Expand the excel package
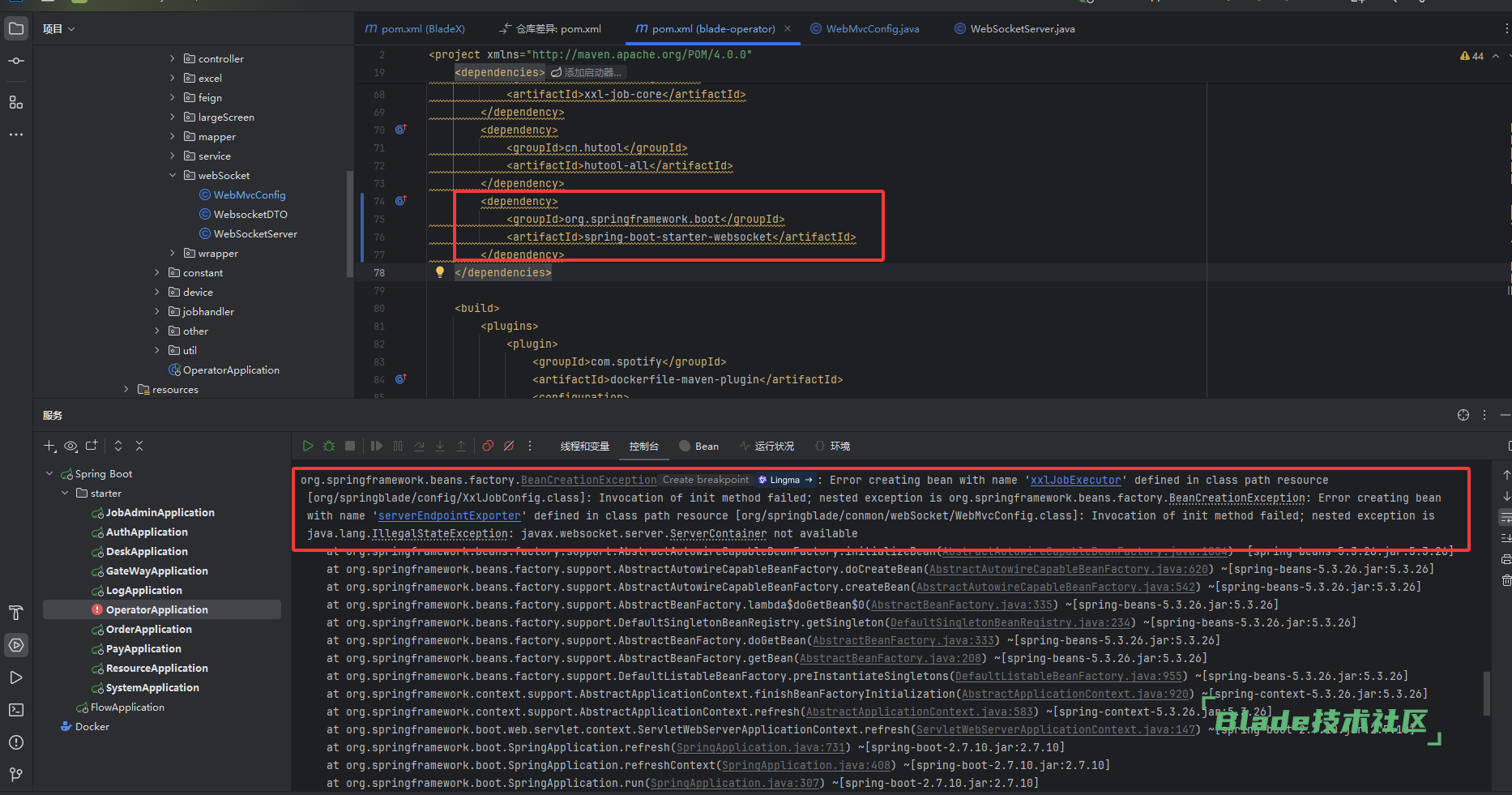 (x=173, y=78)
